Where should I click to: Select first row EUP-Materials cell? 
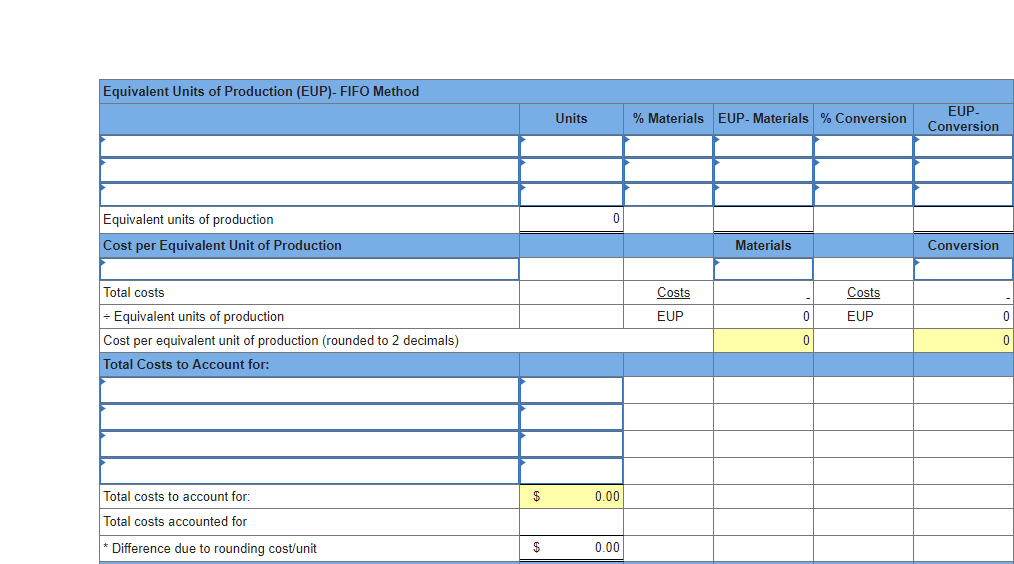(763, 146)
